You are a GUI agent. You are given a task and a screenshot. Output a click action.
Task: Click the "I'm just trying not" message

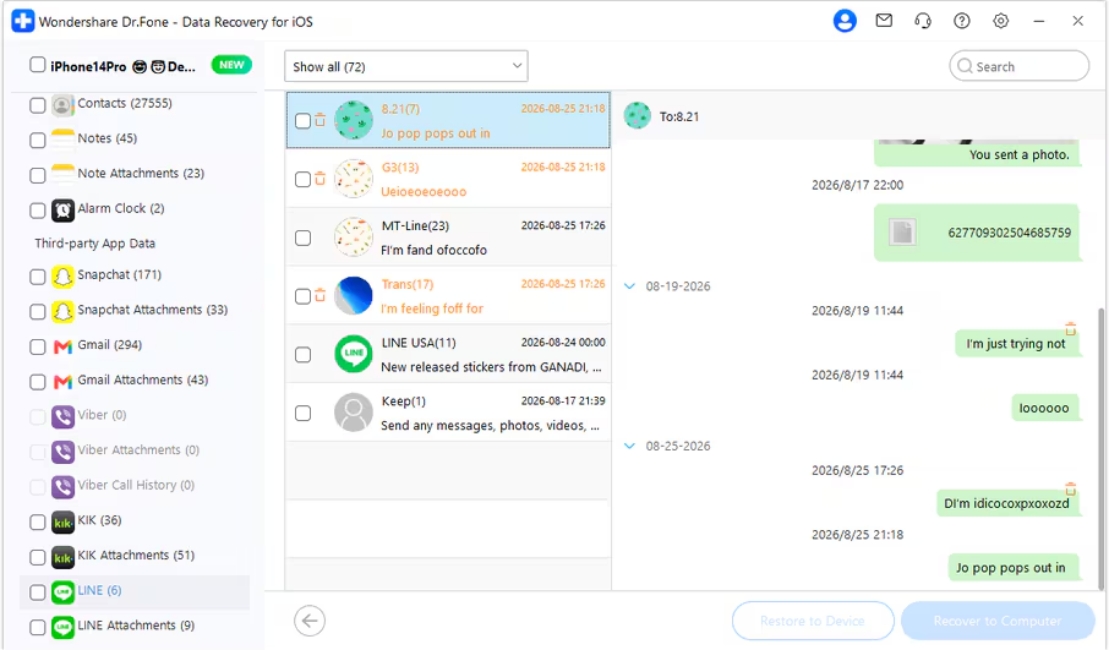[1016, 344]
